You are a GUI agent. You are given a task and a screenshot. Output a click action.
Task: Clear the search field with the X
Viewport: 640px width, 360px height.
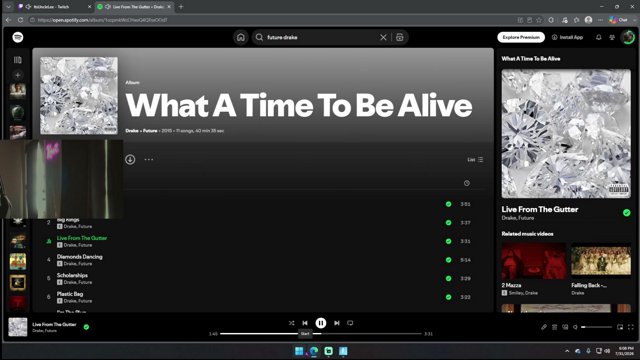coord(383,38)
